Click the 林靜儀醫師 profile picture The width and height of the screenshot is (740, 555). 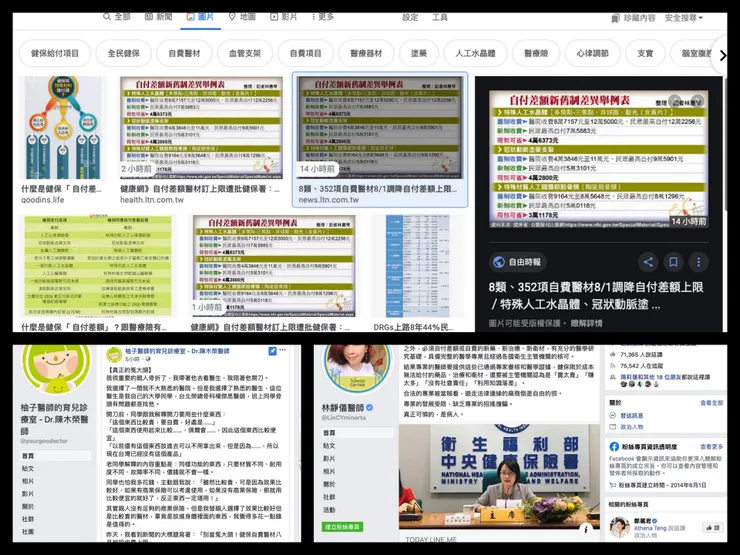click(357, 370)
